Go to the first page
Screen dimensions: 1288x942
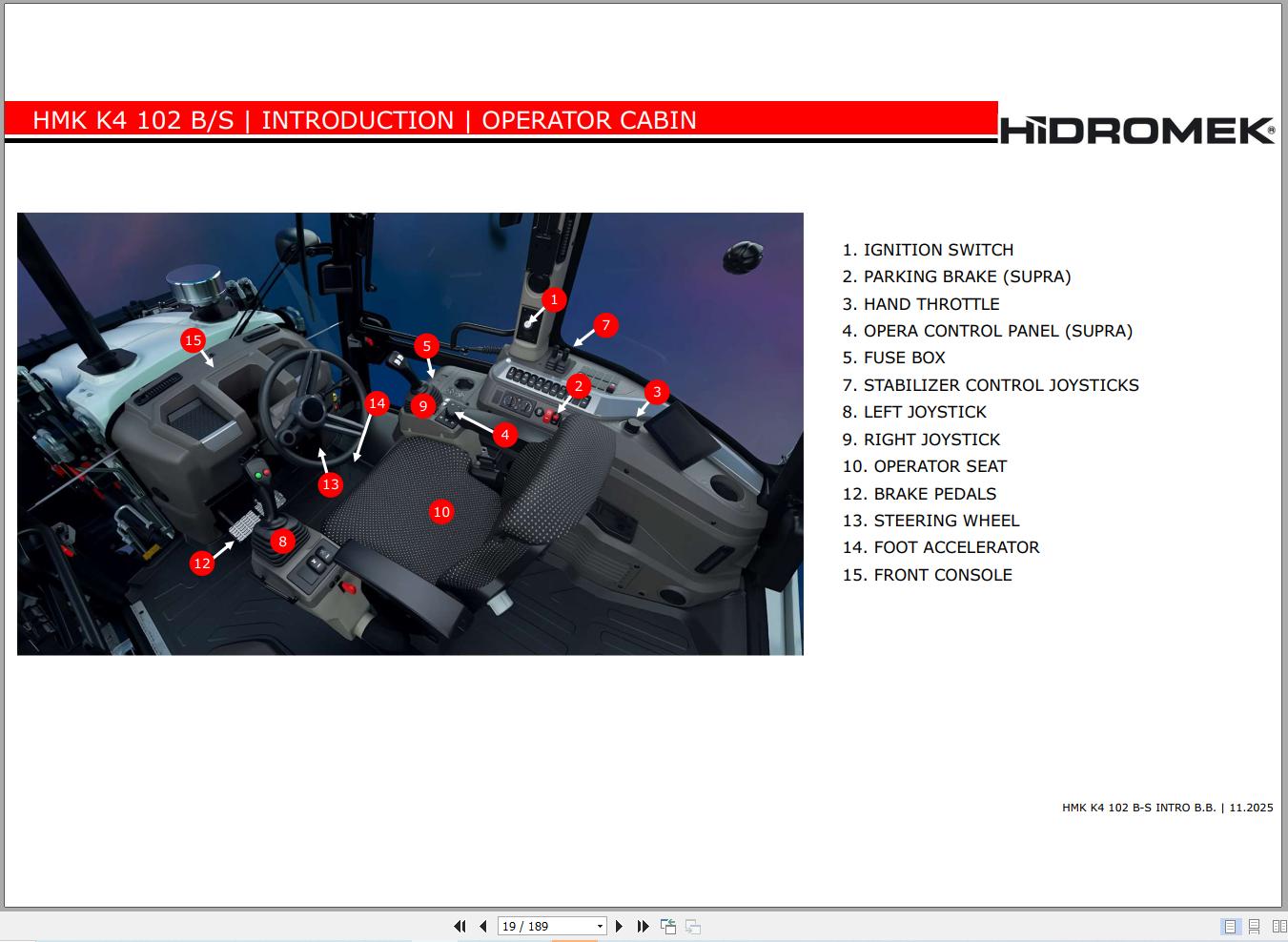[460, 926]
